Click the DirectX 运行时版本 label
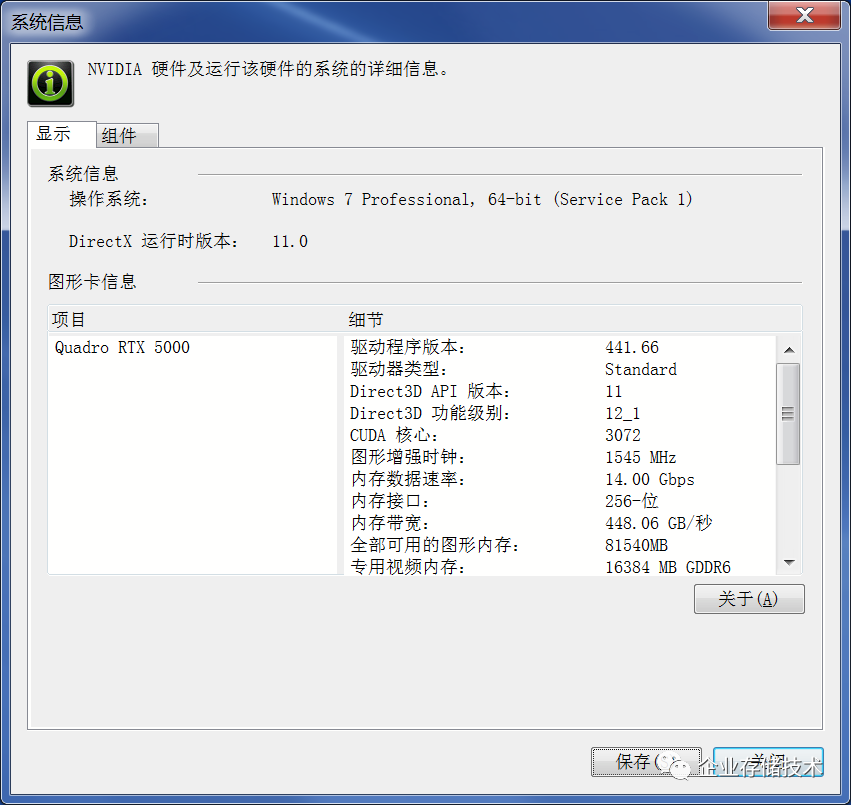851x805 pixels. [154, 241]
